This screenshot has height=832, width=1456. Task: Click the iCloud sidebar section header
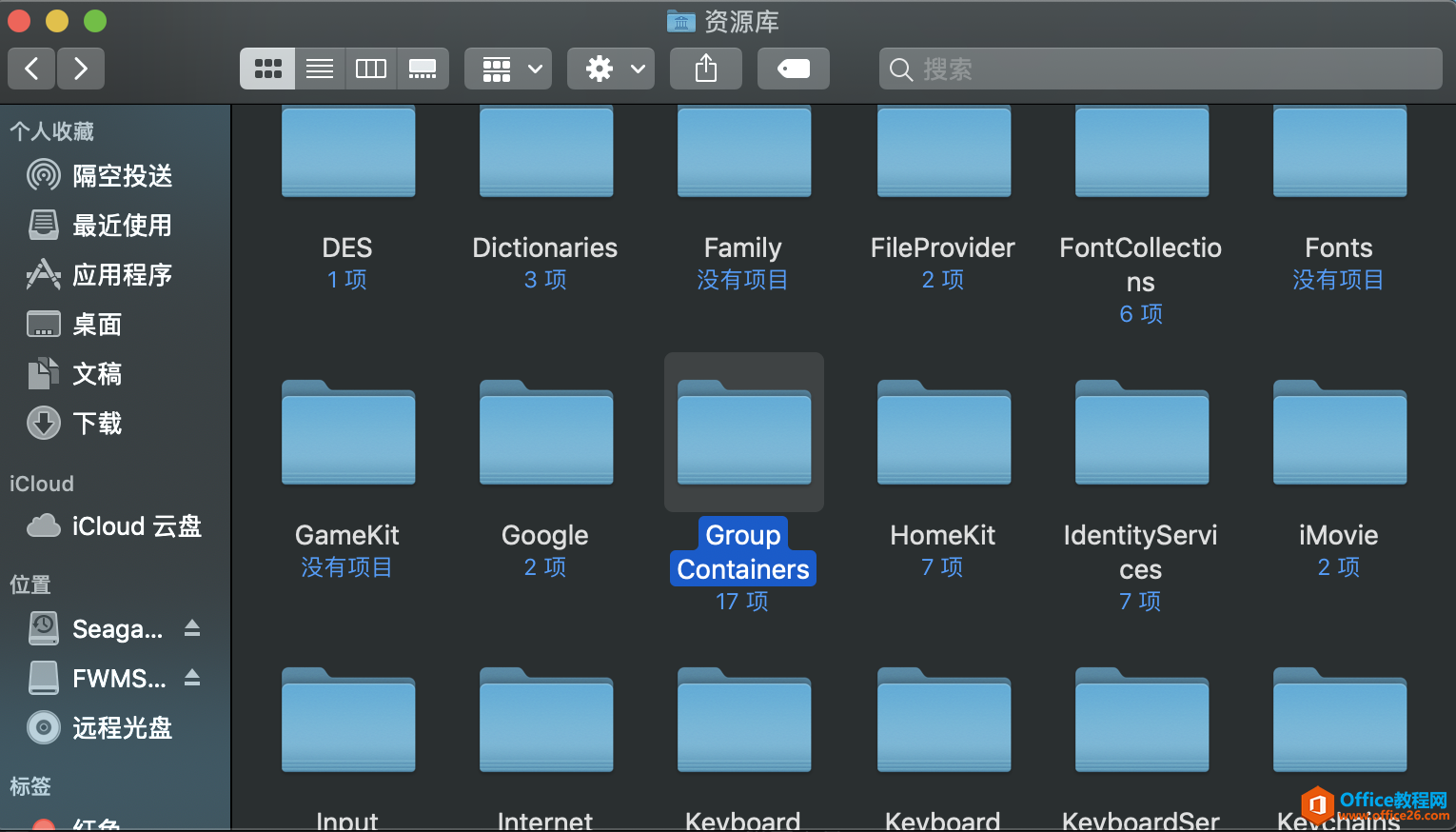click(x=42, y=484)
